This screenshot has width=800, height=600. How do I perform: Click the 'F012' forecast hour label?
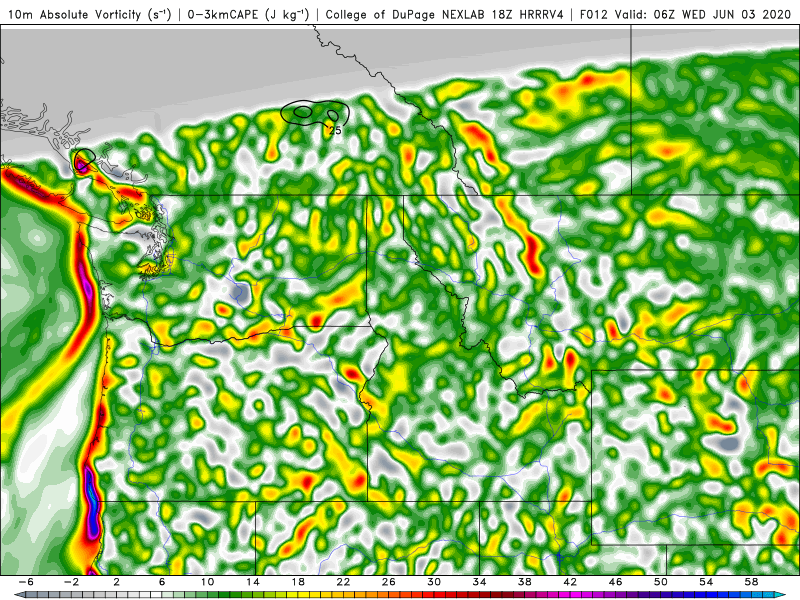pyautogui.click(x=594, y=15)
